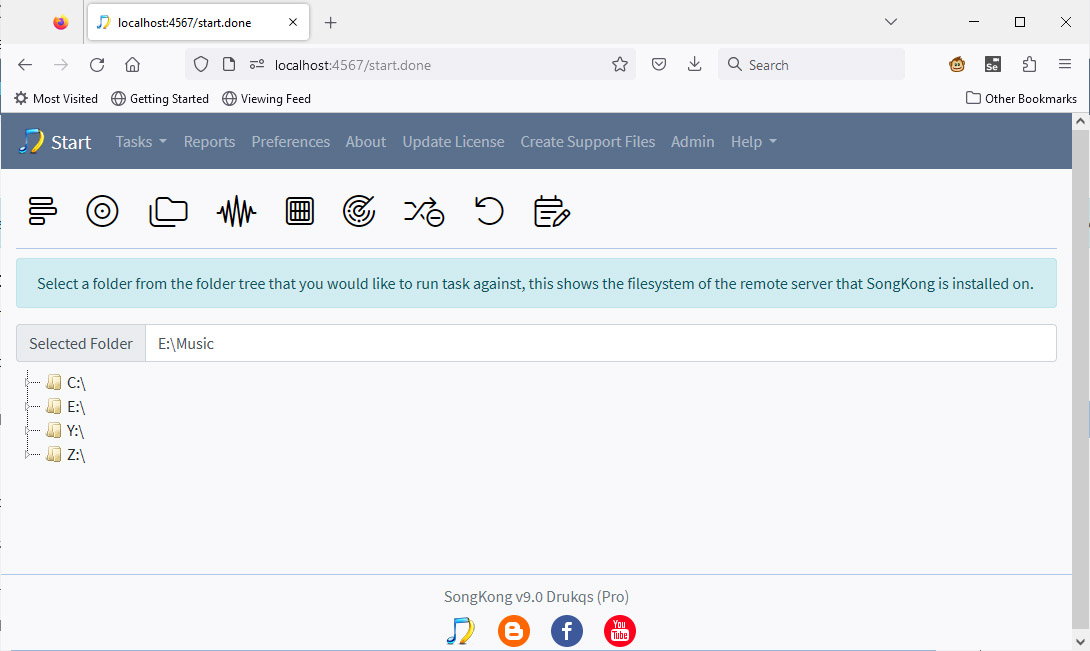Open the Facebook icon in footer
Image resolution: width=1090 pixels, height=651 pixels.
(567, 631)
